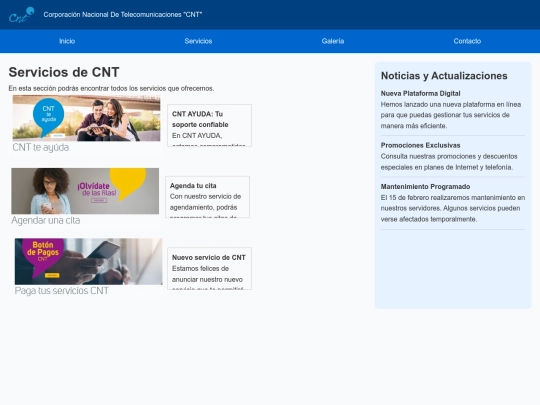Go to the Servicios navigation tab
Image resolution: width=540 pixels, height=405 pixels.
[x=198, y=41]
